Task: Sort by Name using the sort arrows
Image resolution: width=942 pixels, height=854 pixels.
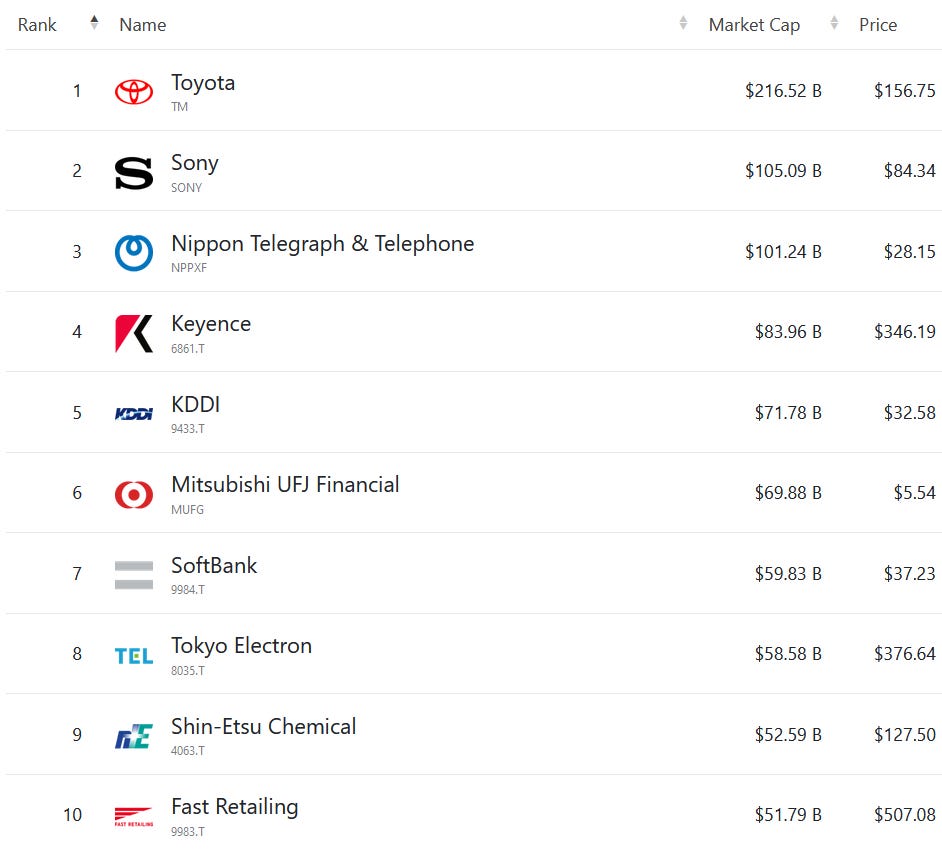Action: tap(683, 23)
